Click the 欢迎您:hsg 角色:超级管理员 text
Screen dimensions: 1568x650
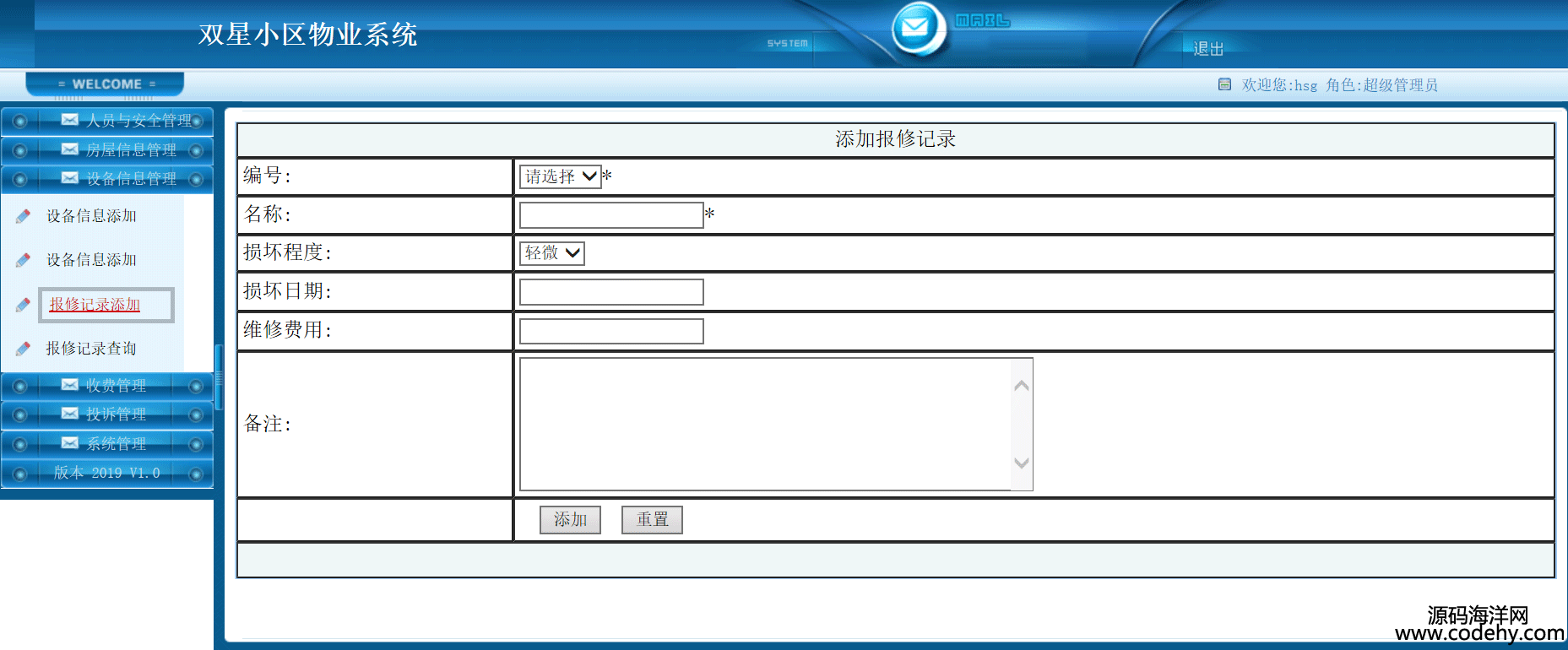click(1340, 85)
